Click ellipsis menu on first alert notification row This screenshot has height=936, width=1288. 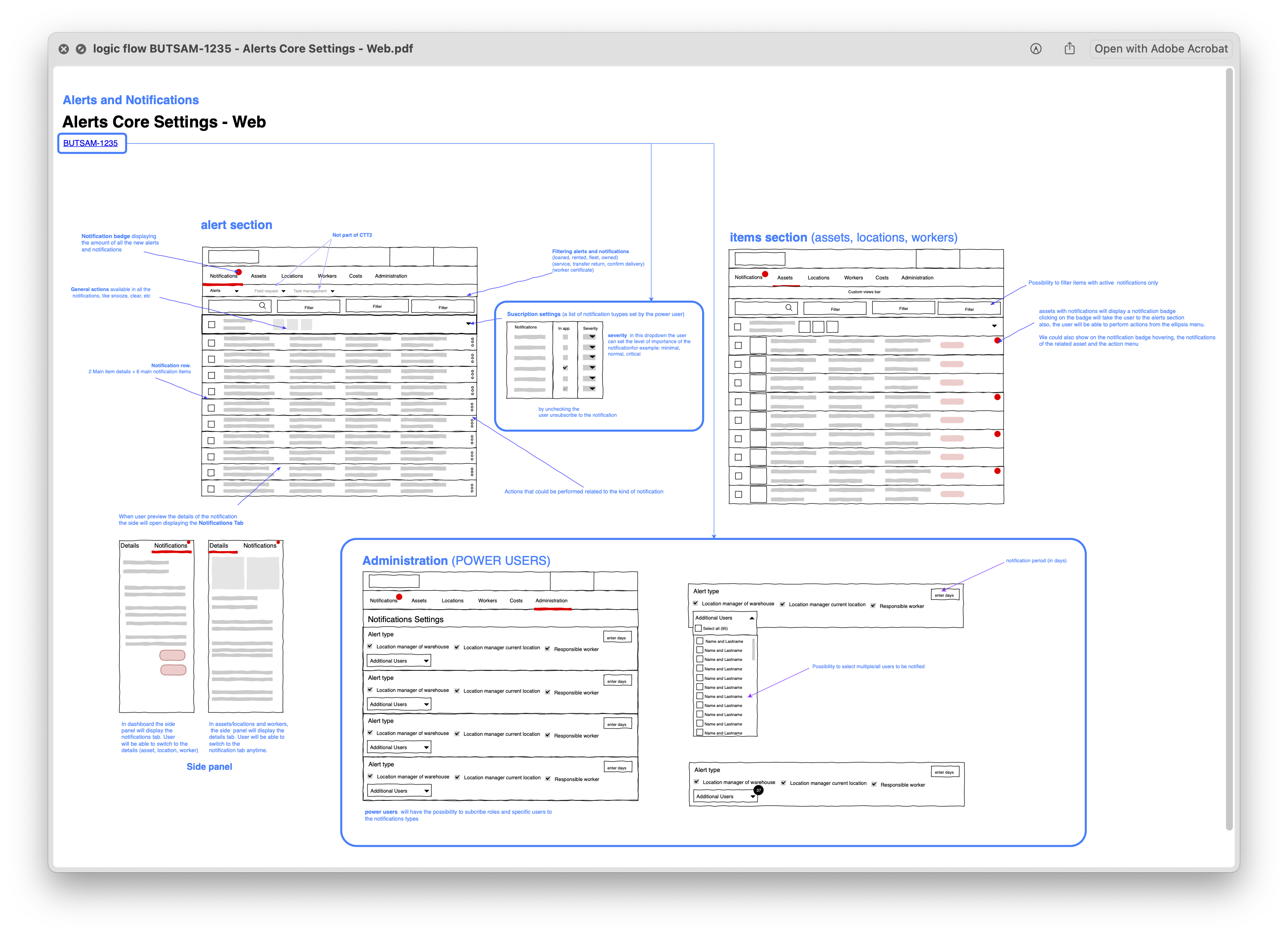[472, 342]
